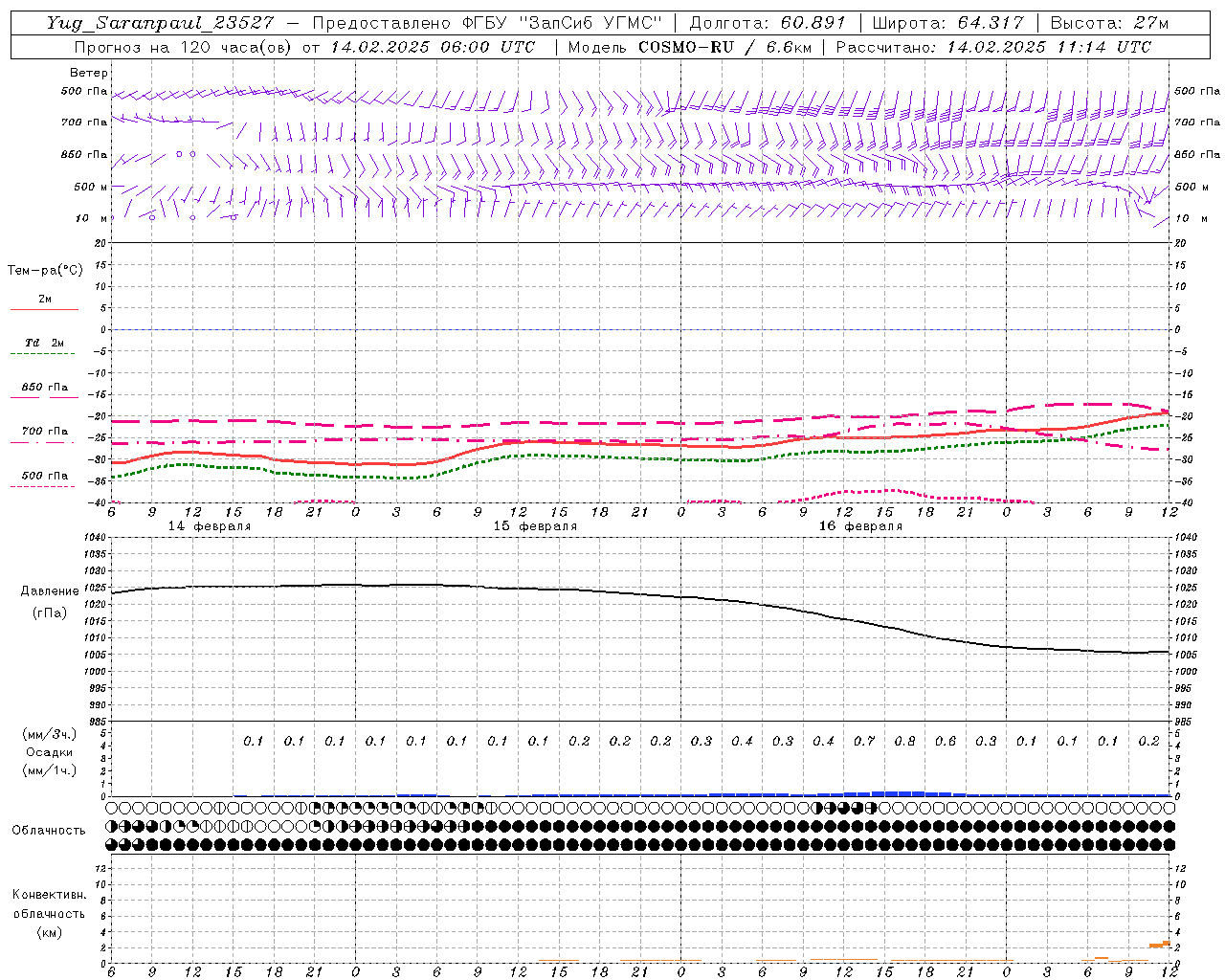Select the Тем-ра(°C) temperature panel label
The image size is (1225, 980).
[x=45, y=271]
